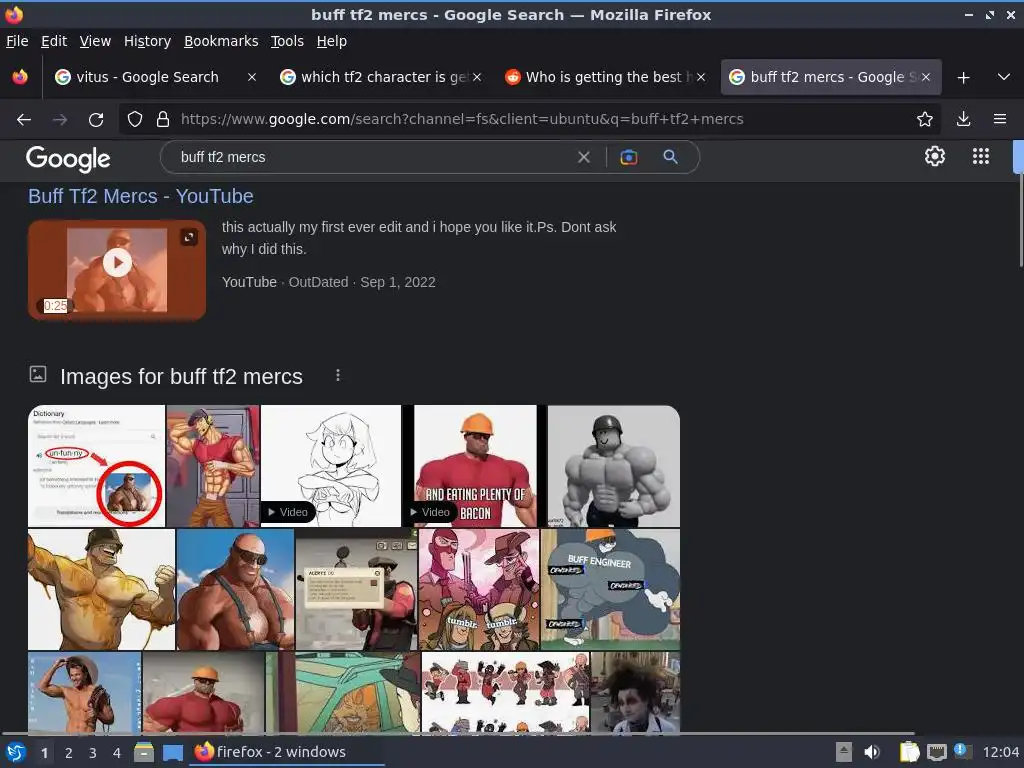Open more options for Images section
Image resolution: width=1024 pixels, height=768 pixels.
338,376
